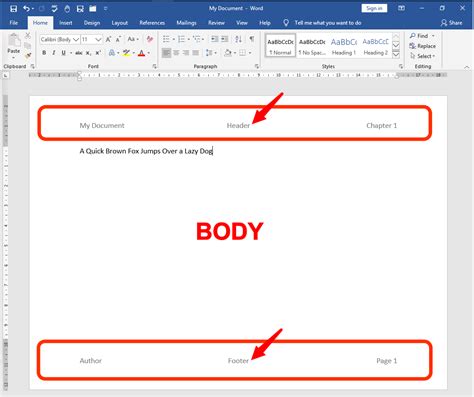Screen dimensions: 474x397
Task: Switch to the References tab
Action: coord(152,23)
